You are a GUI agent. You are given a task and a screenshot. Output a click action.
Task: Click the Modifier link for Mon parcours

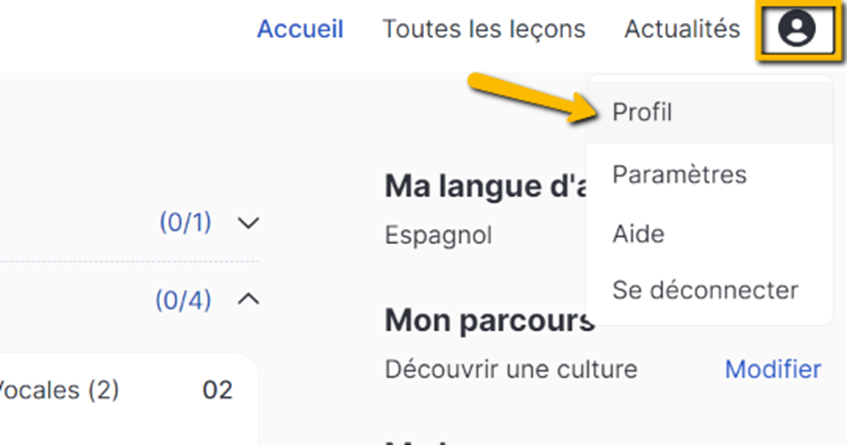point(773,369)
